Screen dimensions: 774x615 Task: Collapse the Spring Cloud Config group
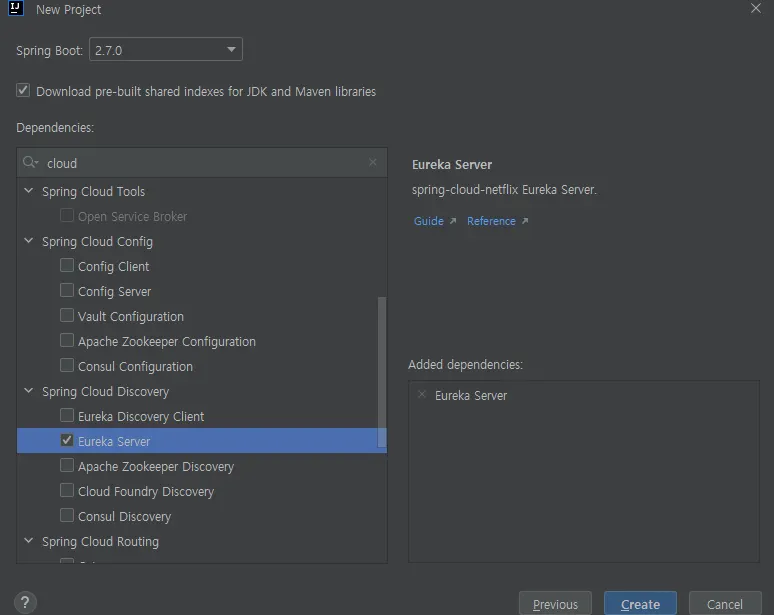point(29,241)
